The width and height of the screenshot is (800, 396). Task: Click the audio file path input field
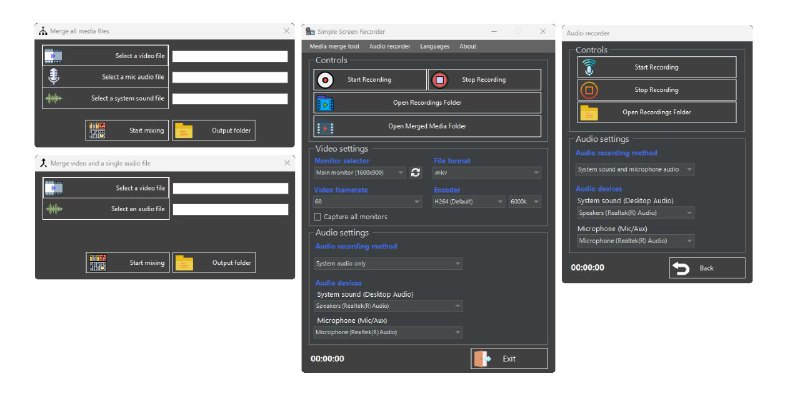click(230, 209)
